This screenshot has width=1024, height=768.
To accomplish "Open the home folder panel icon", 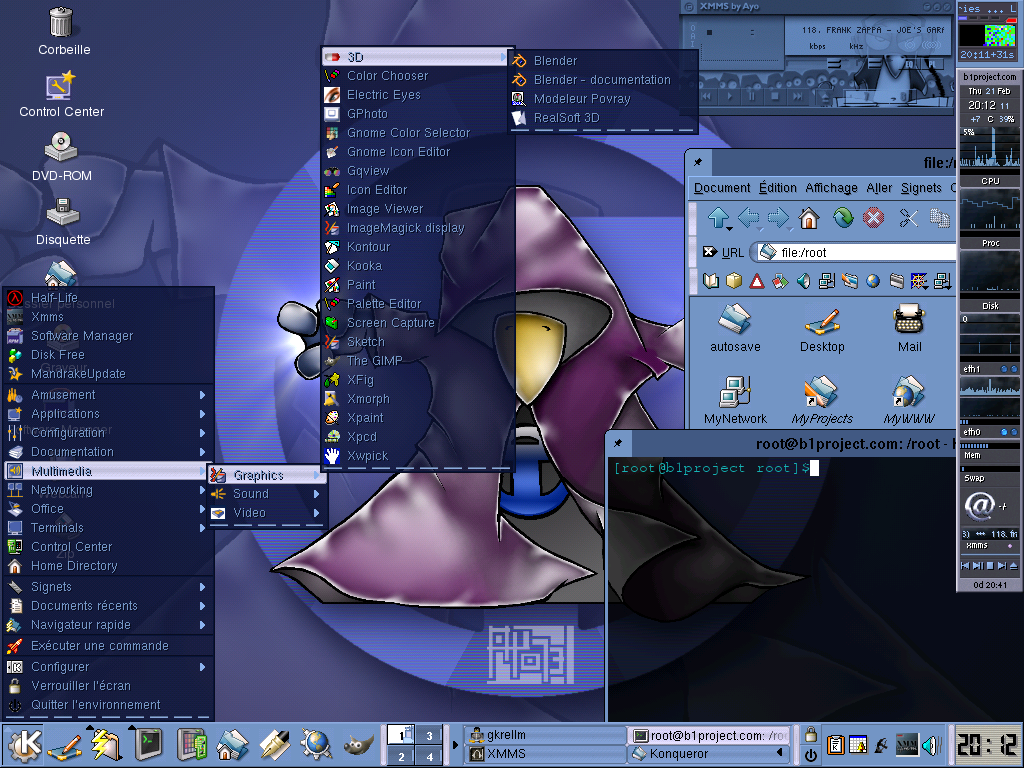I will [232, 745].
